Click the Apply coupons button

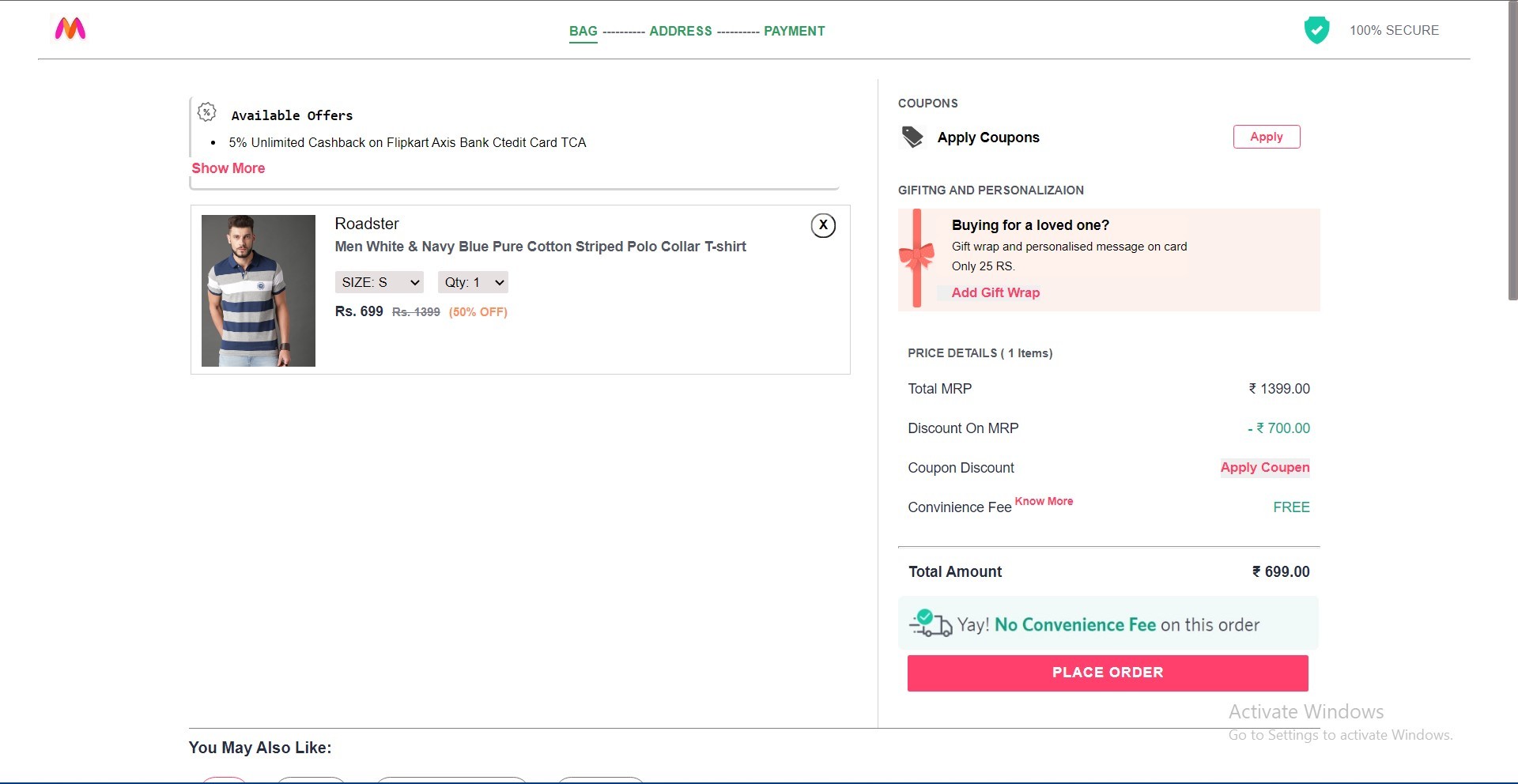point(1267,137)
